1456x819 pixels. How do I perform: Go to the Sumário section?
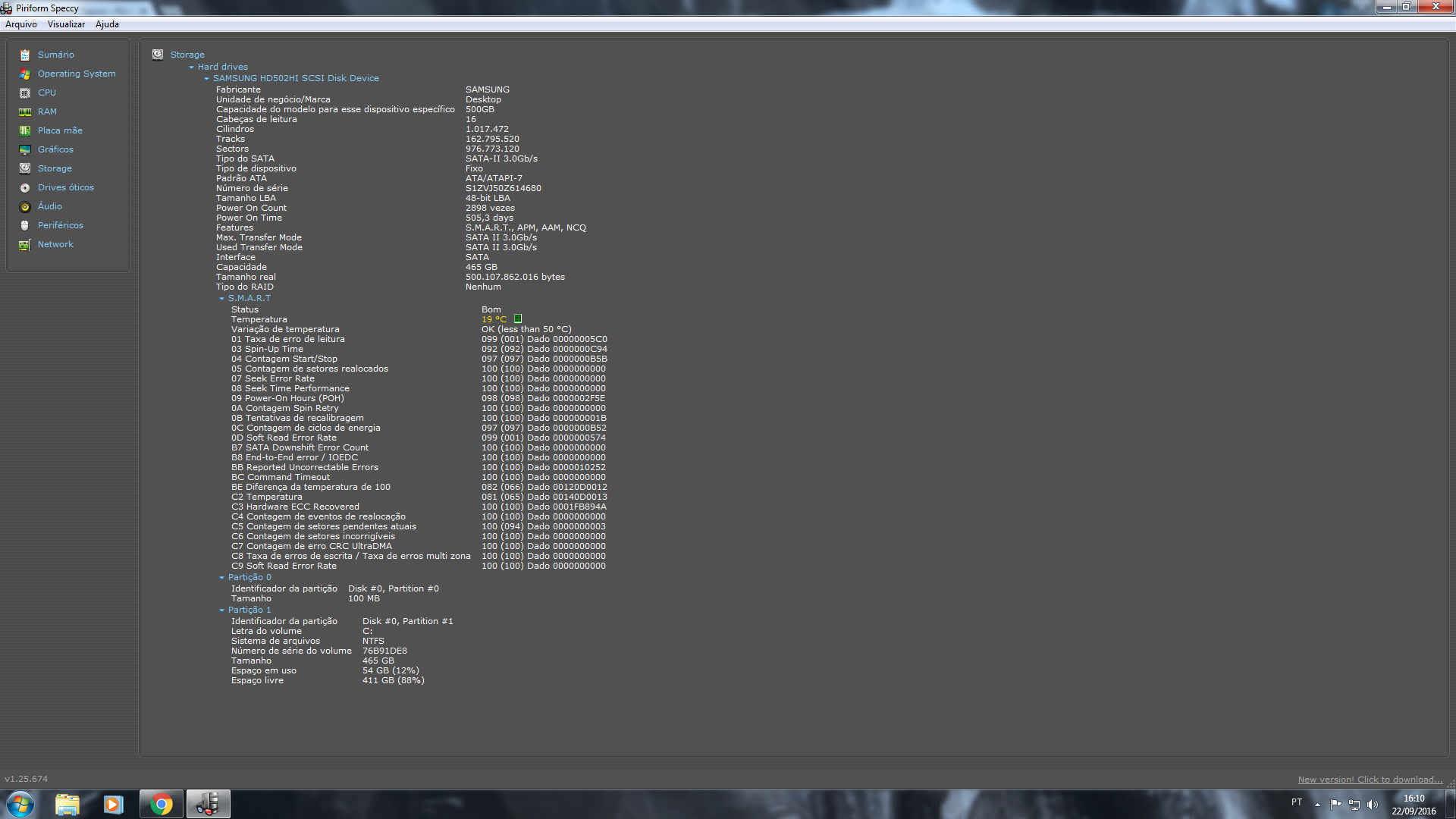(x=56, y=55)
